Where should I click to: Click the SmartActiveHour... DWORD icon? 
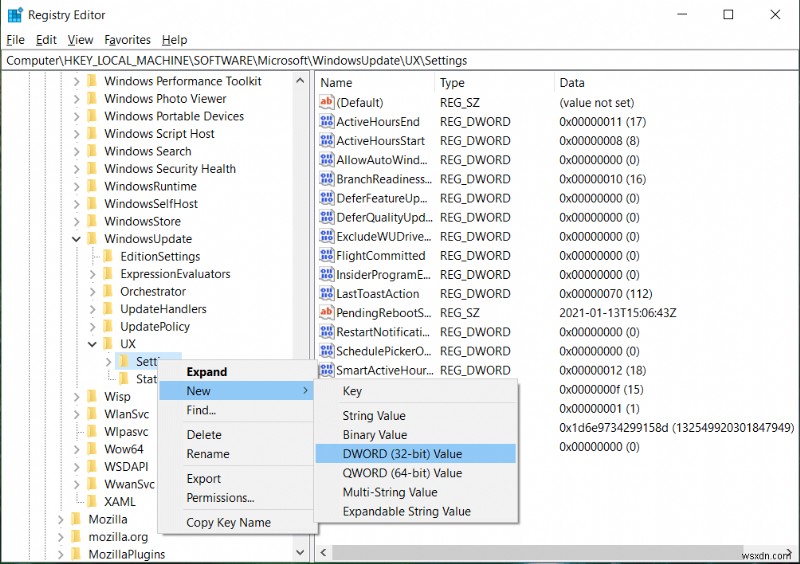click(x=327, y=370)
